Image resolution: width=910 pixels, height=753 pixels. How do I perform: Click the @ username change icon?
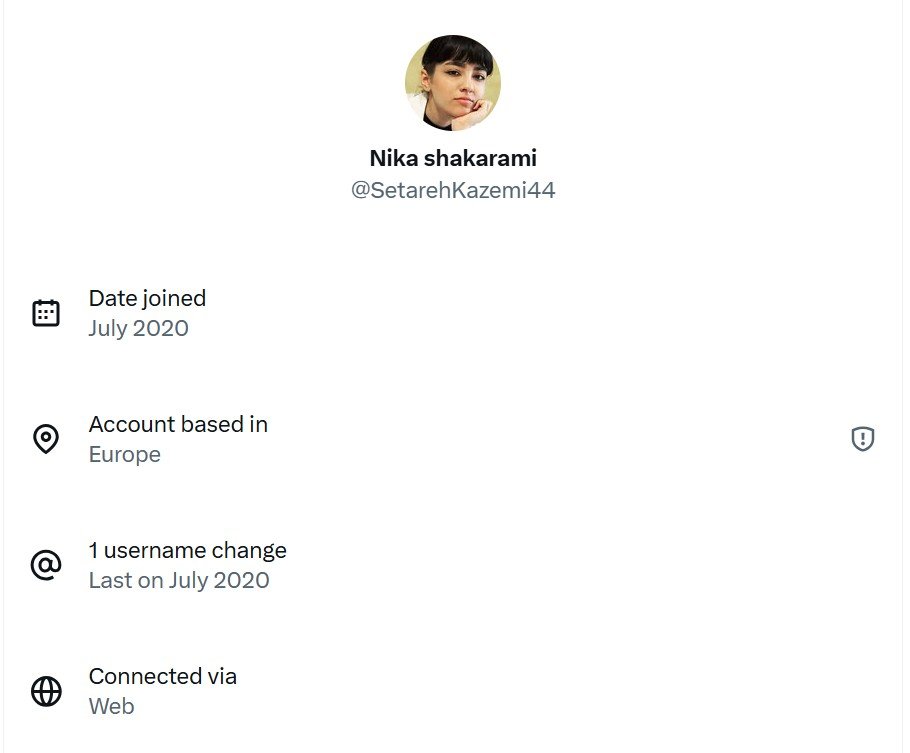[x=46, y=565]
